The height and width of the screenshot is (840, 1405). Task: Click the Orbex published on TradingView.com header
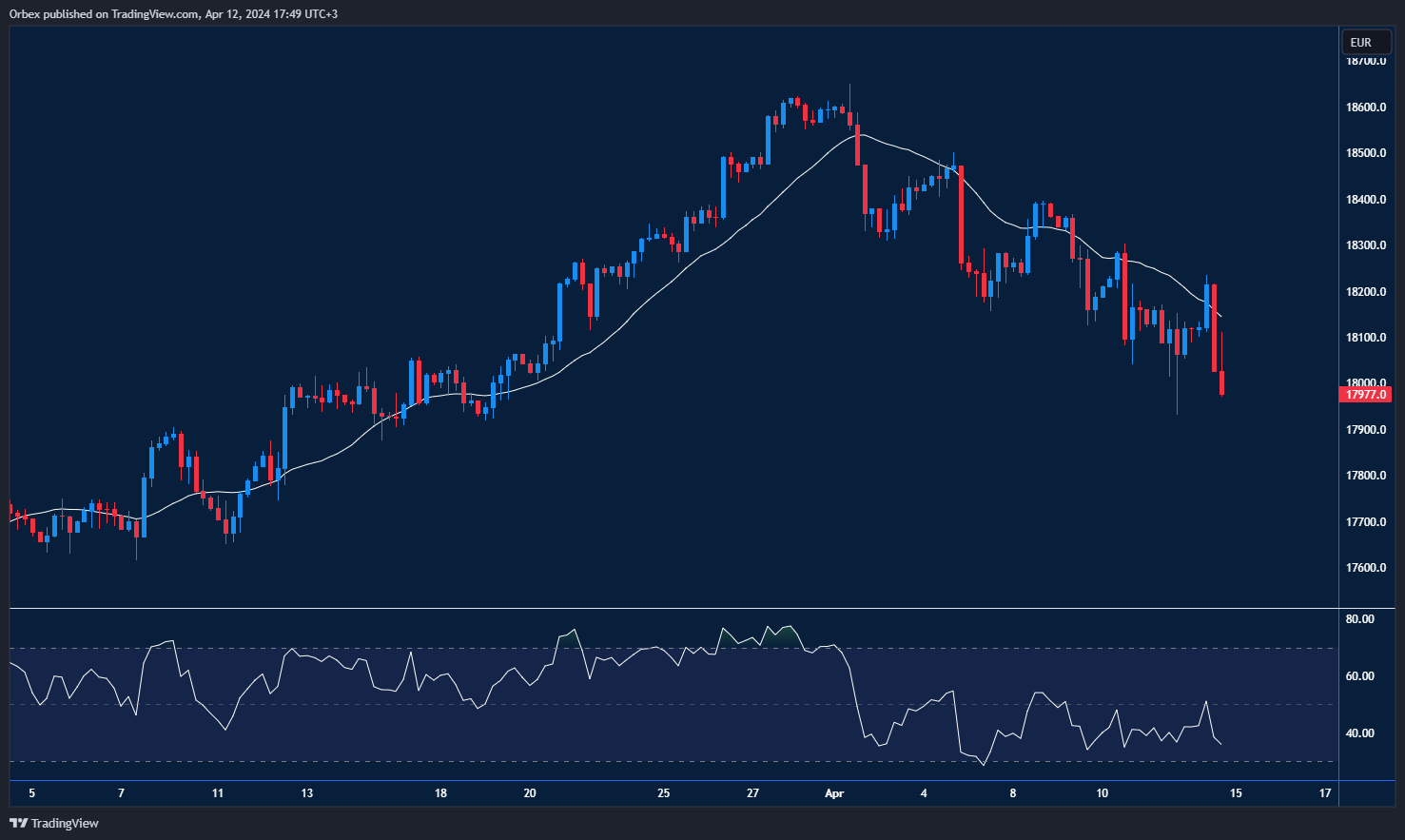click(x=173, y=14)
